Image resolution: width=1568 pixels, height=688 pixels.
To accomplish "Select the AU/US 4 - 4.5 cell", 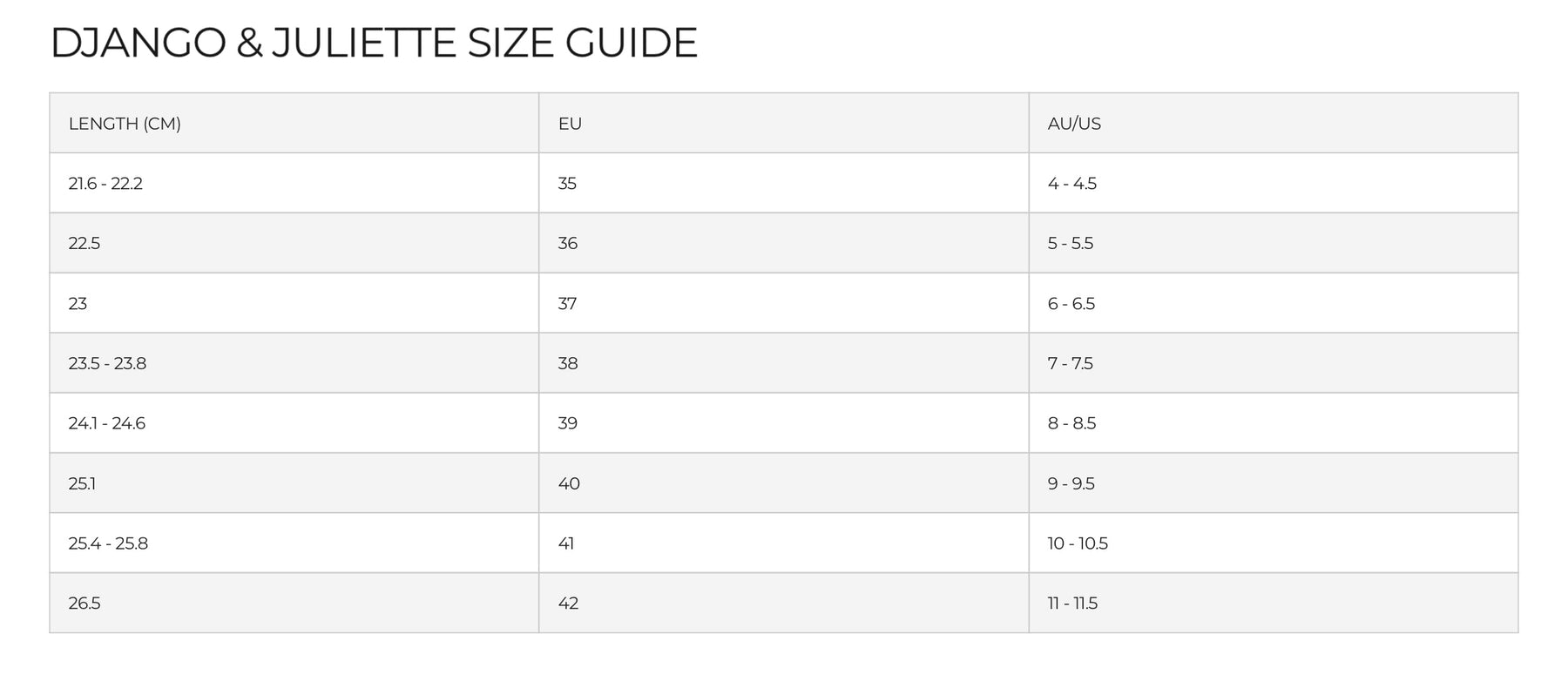I will coord(1071,184).
